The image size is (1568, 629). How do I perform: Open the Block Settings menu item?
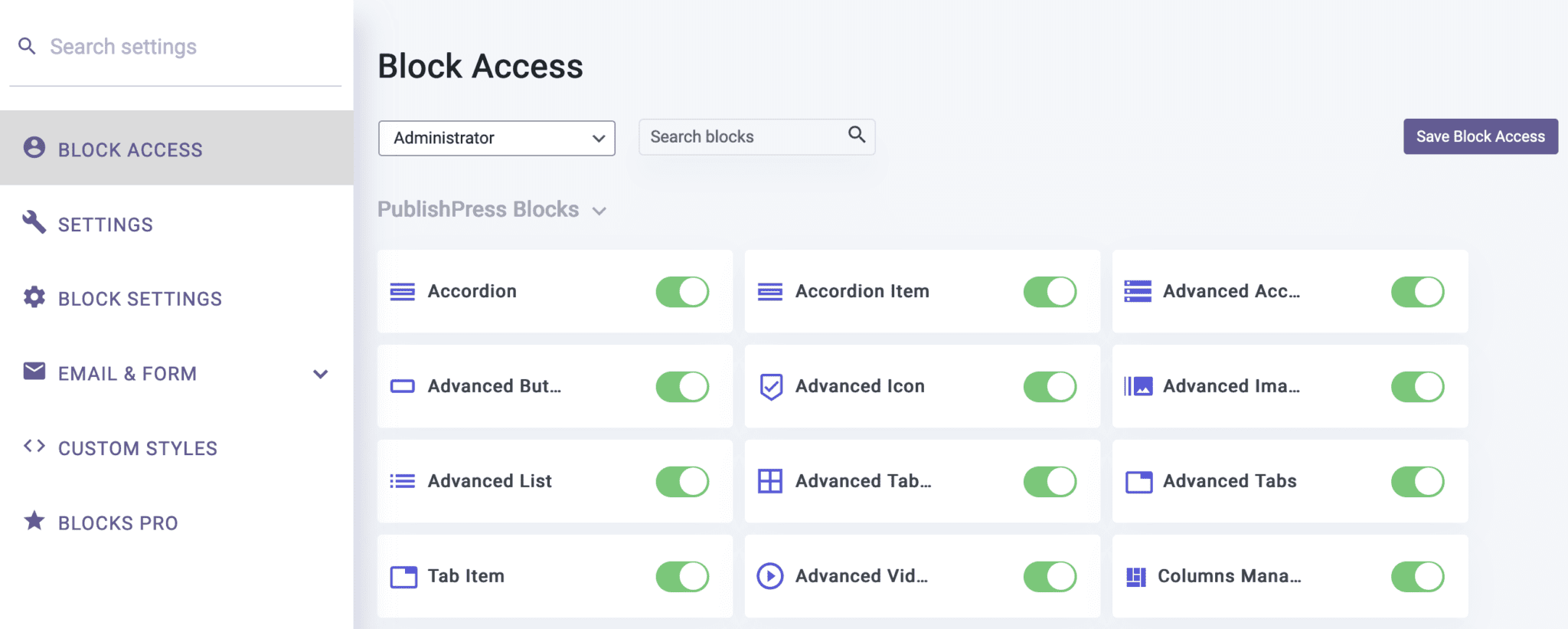pyautogui.click(x=177, y=298)
